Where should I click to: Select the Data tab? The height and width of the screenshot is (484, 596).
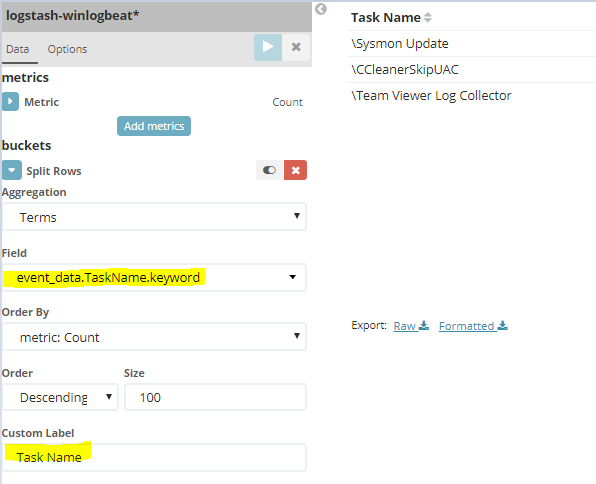pos(17,49)
